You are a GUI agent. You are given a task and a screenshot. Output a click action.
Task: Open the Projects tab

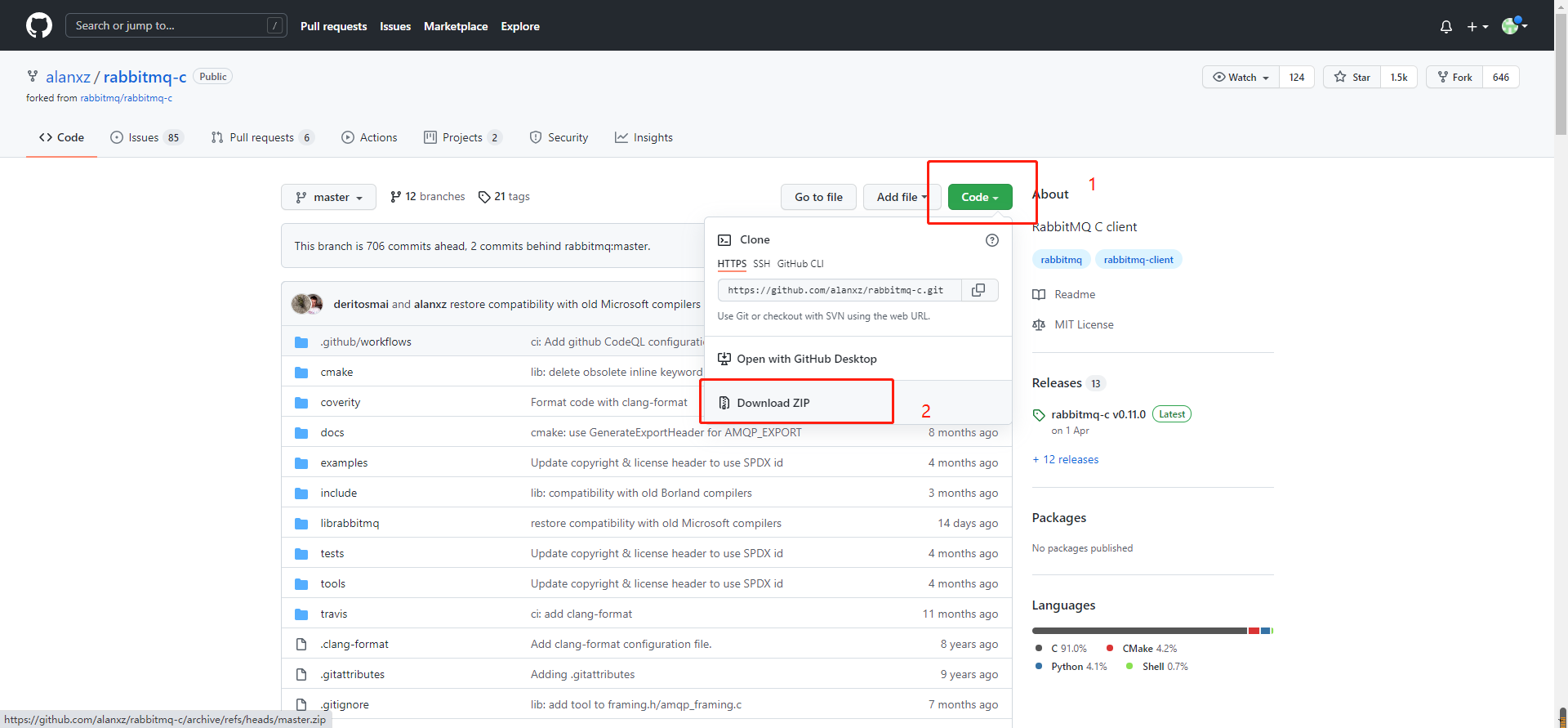(x=462, y=137)
